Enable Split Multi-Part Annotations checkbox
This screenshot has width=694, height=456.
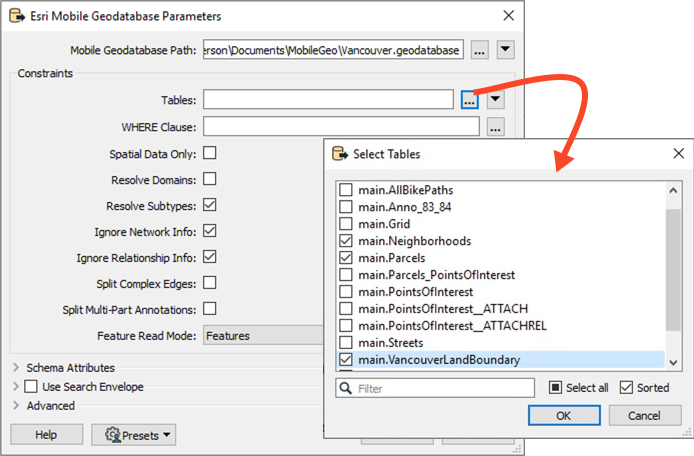(x=210, y=309)
